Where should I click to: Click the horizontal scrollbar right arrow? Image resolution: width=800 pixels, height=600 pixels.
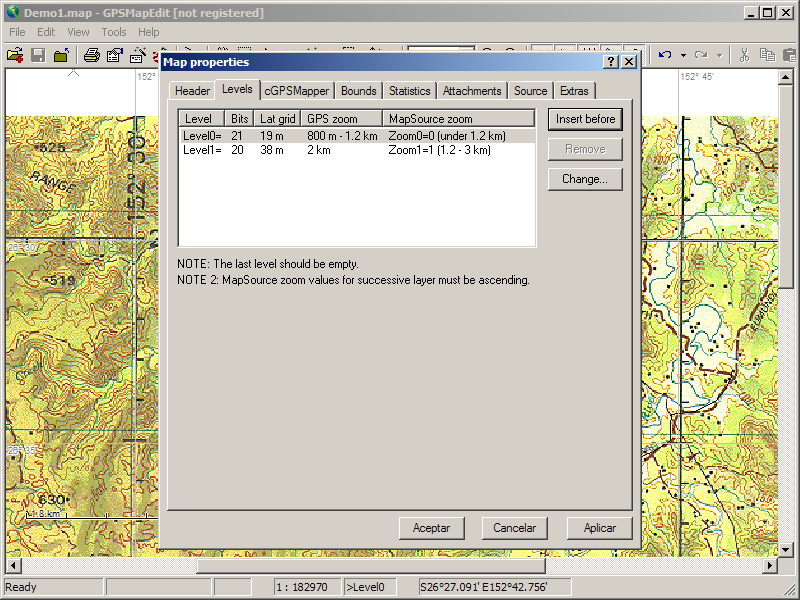770,565
